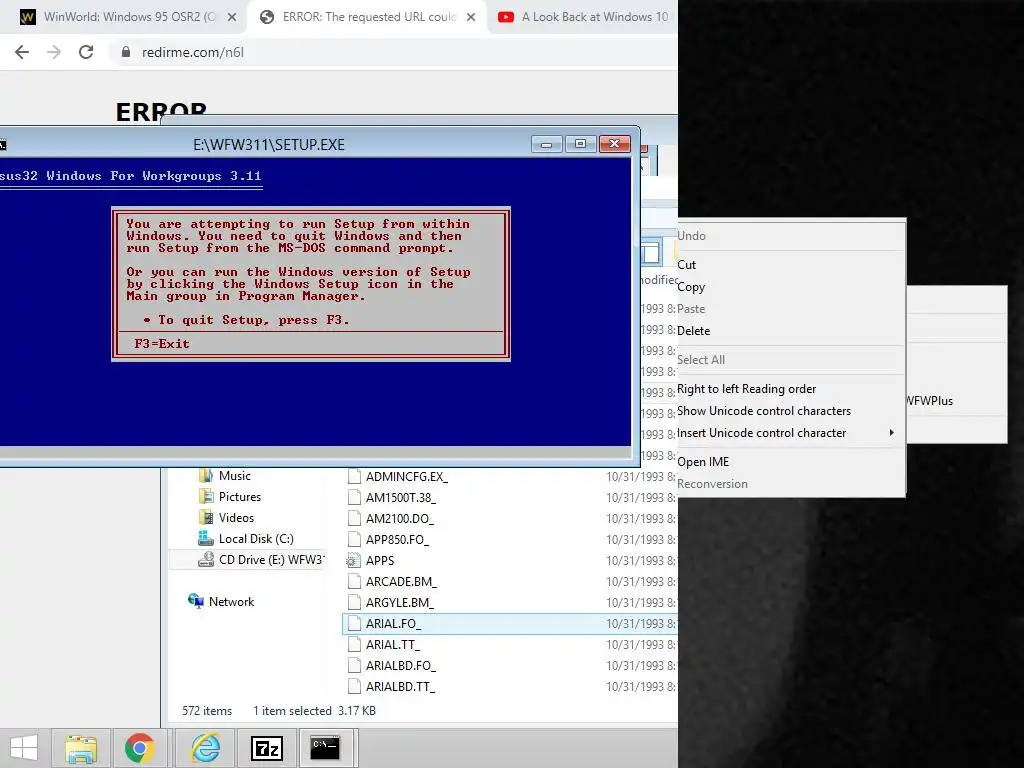Select file ARGYLE.BM_
1024x768 pixels.
pos(400,602)
